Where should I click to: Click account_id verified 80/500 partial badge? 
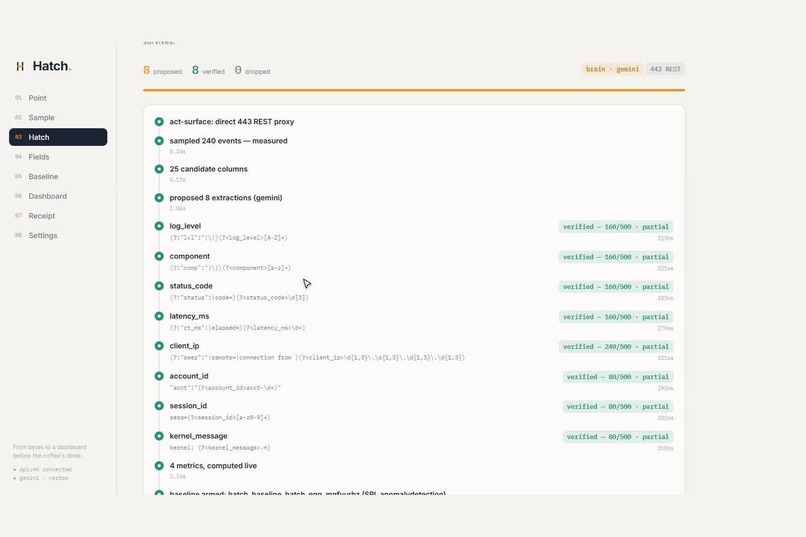click(618, 377)
